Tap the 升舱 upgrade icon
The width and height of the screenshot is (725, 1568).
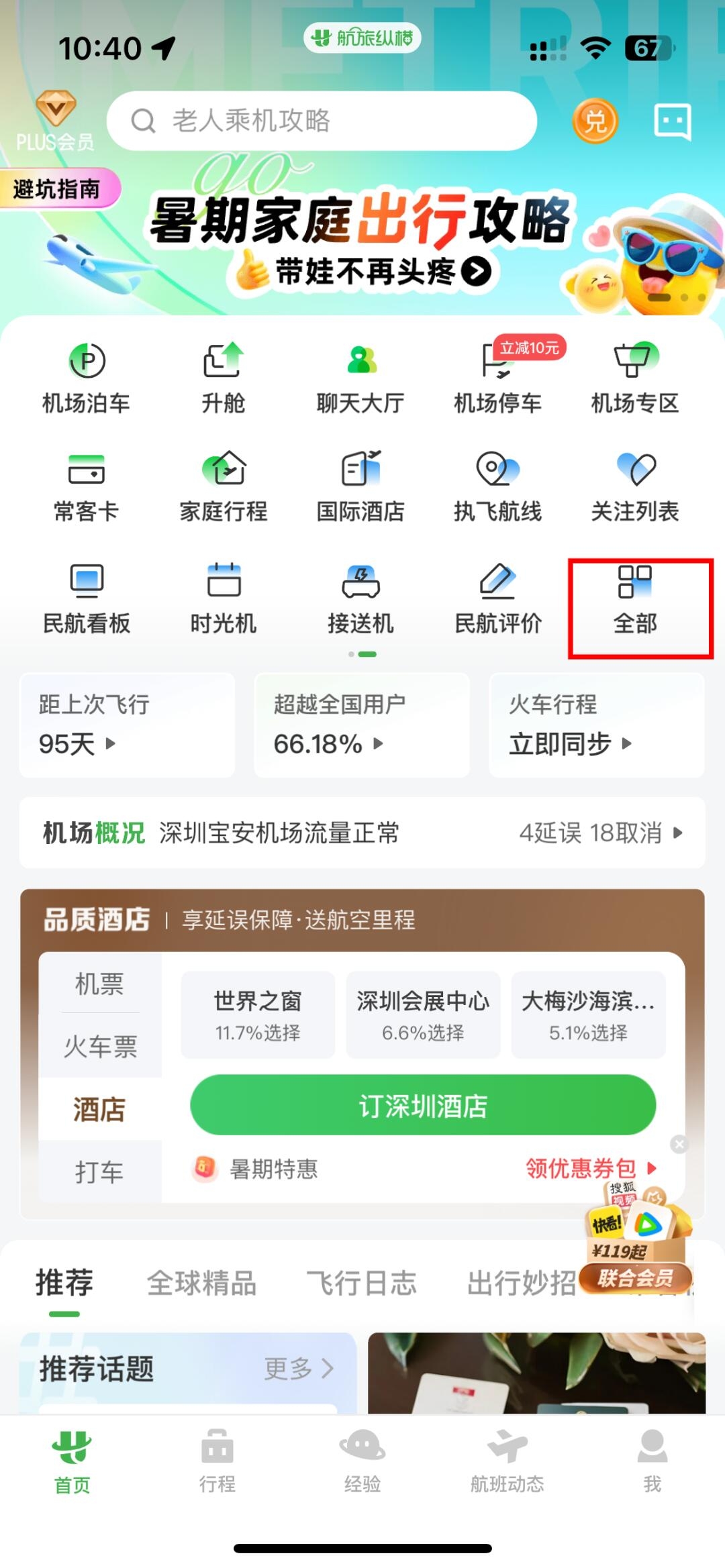click(x=224, y=378)
